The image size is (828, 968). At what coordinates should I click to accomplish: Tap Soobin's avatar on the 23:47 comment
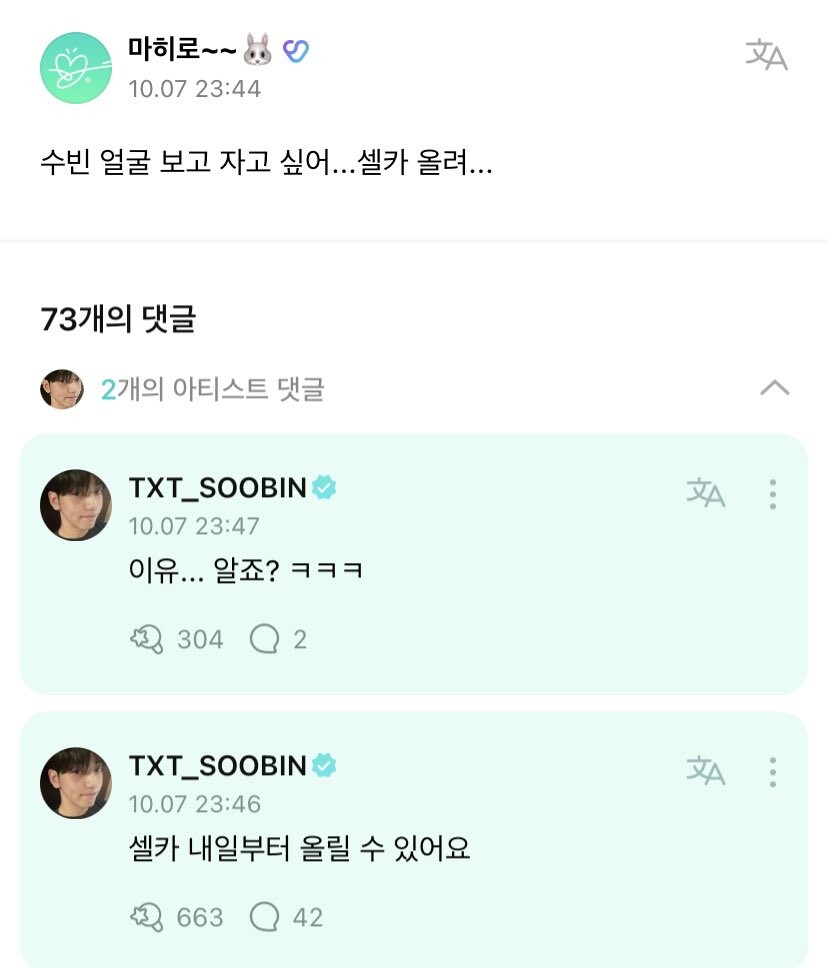pos(76,505)
